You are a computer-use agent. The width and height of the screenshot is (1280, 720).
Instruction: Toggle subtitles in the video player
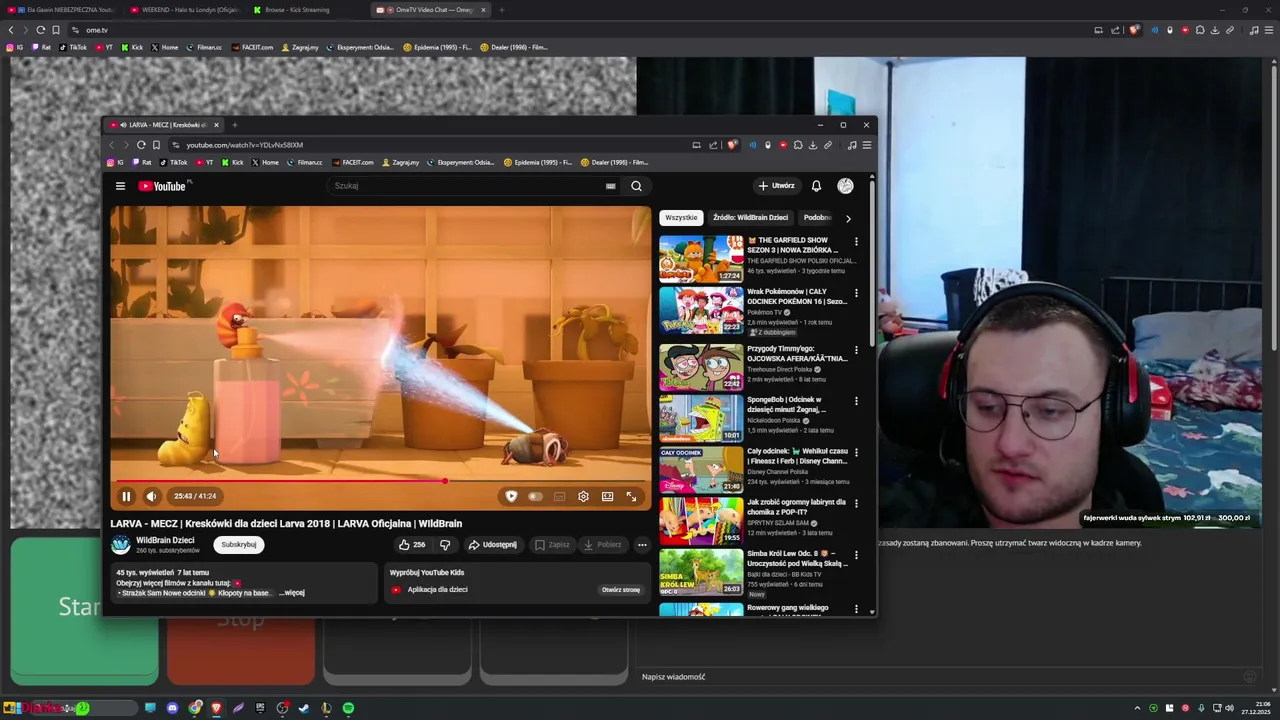pos(559,496)
